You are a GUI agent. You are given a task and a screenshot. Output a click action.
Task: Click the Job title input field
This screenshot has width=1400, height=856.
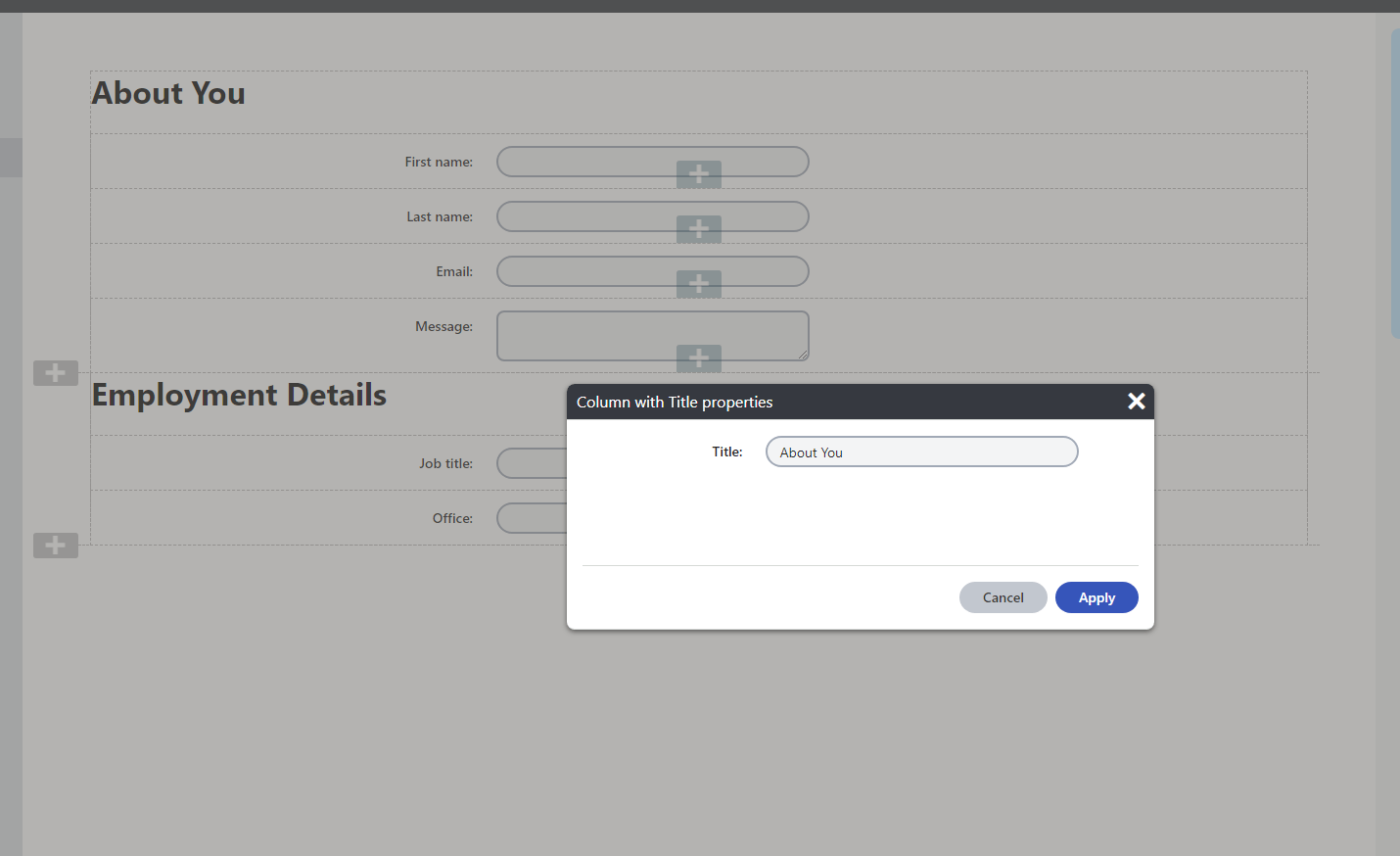tap(532, 463)
